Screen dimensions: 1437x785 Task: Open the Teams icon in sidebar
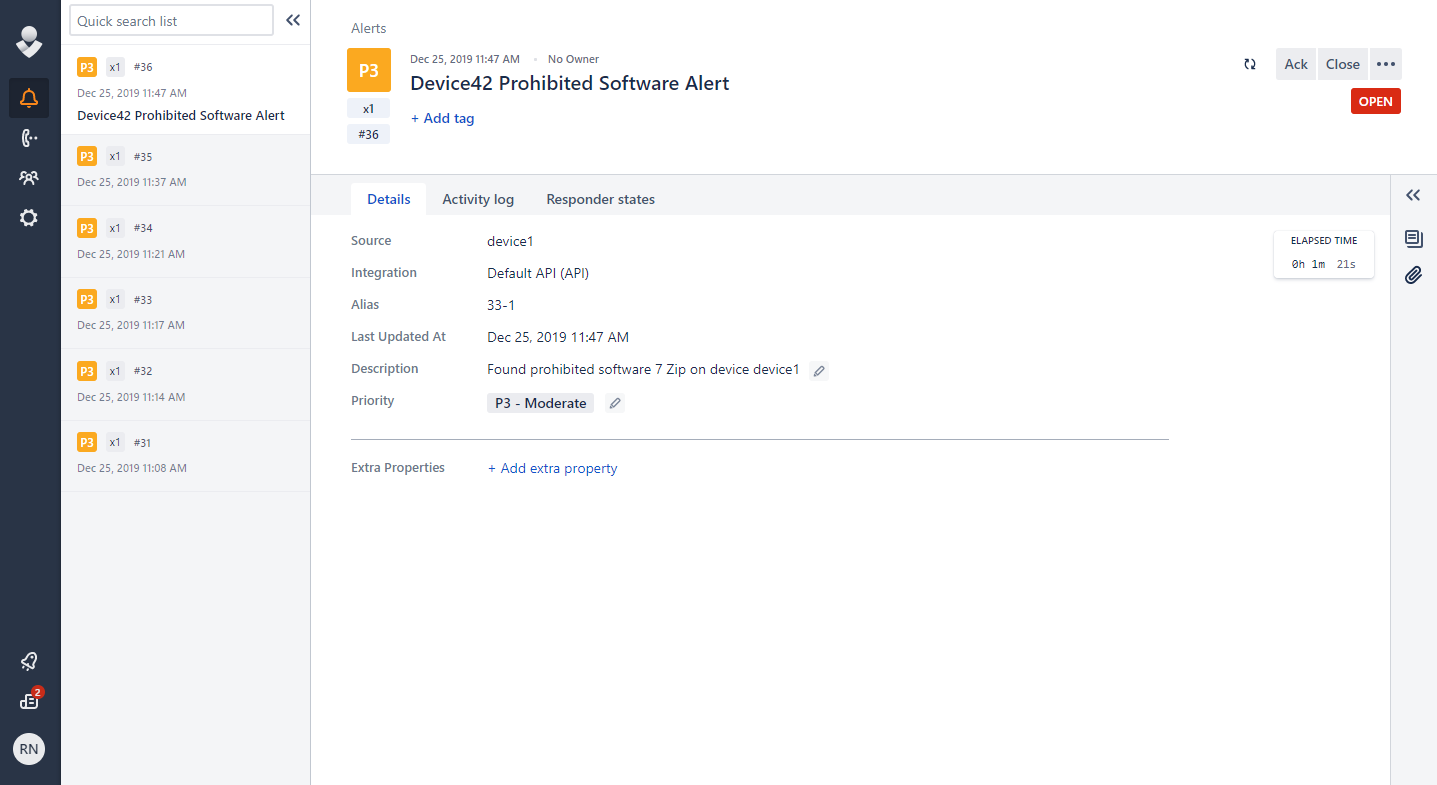click(x=29, y=178)
